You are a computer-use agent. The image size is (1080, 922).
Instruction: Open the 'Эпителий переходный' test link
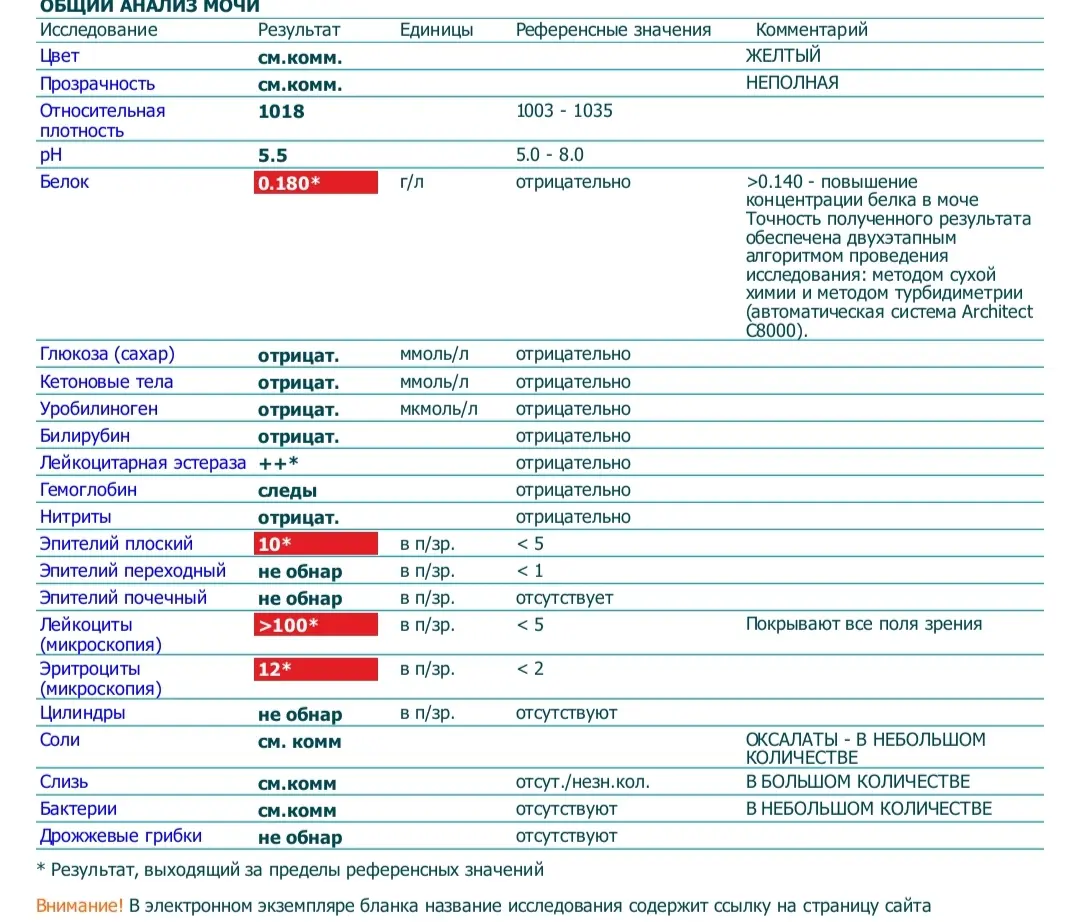133,571
